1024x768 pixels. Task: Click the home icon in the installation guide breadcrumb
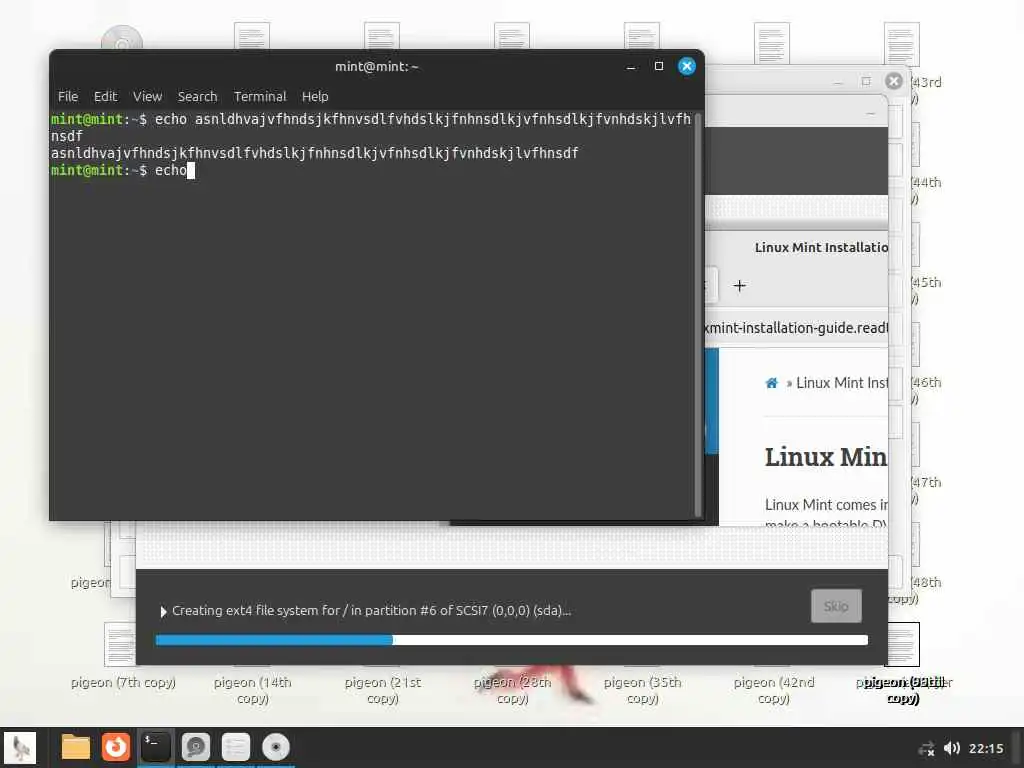tap(771, 383)
